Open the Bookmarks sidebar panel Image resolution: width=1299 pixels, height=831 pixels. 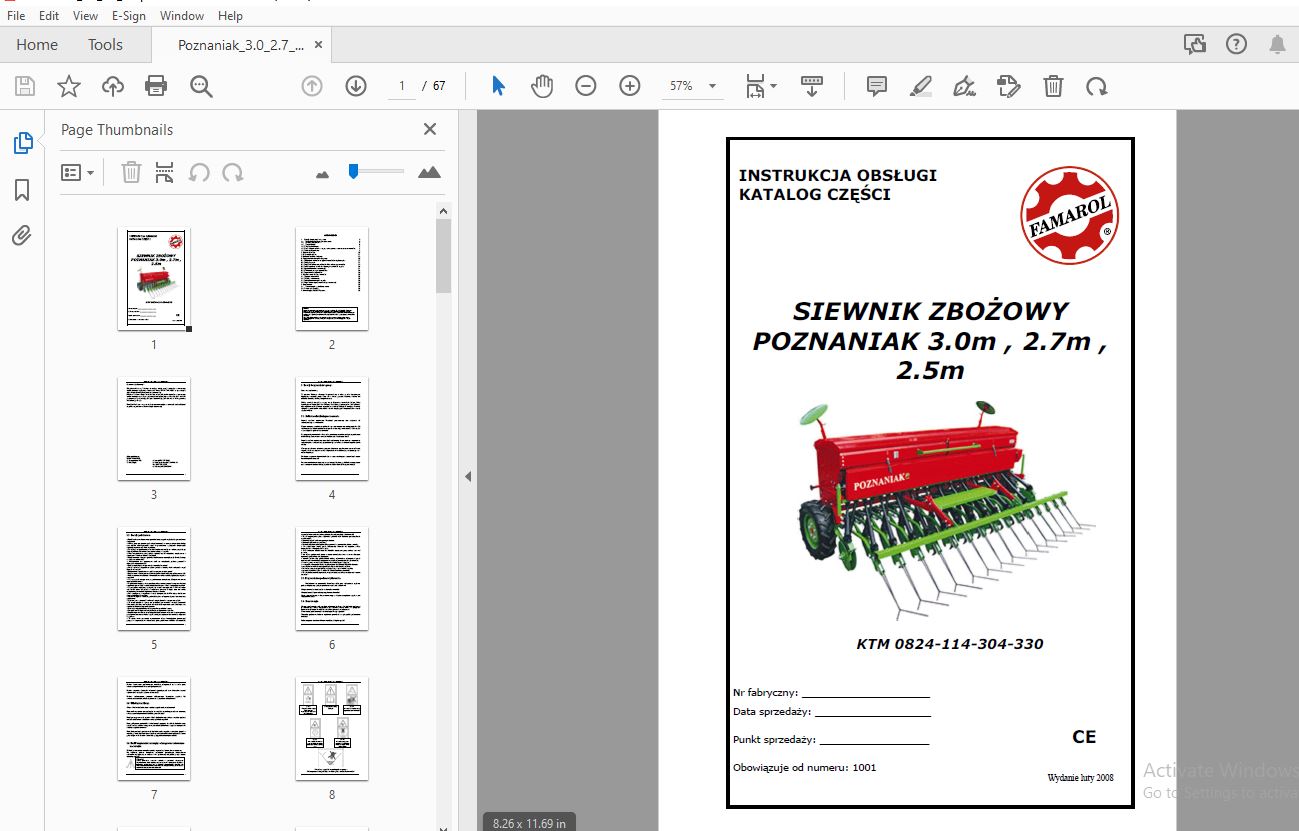(x=22, y=190)
